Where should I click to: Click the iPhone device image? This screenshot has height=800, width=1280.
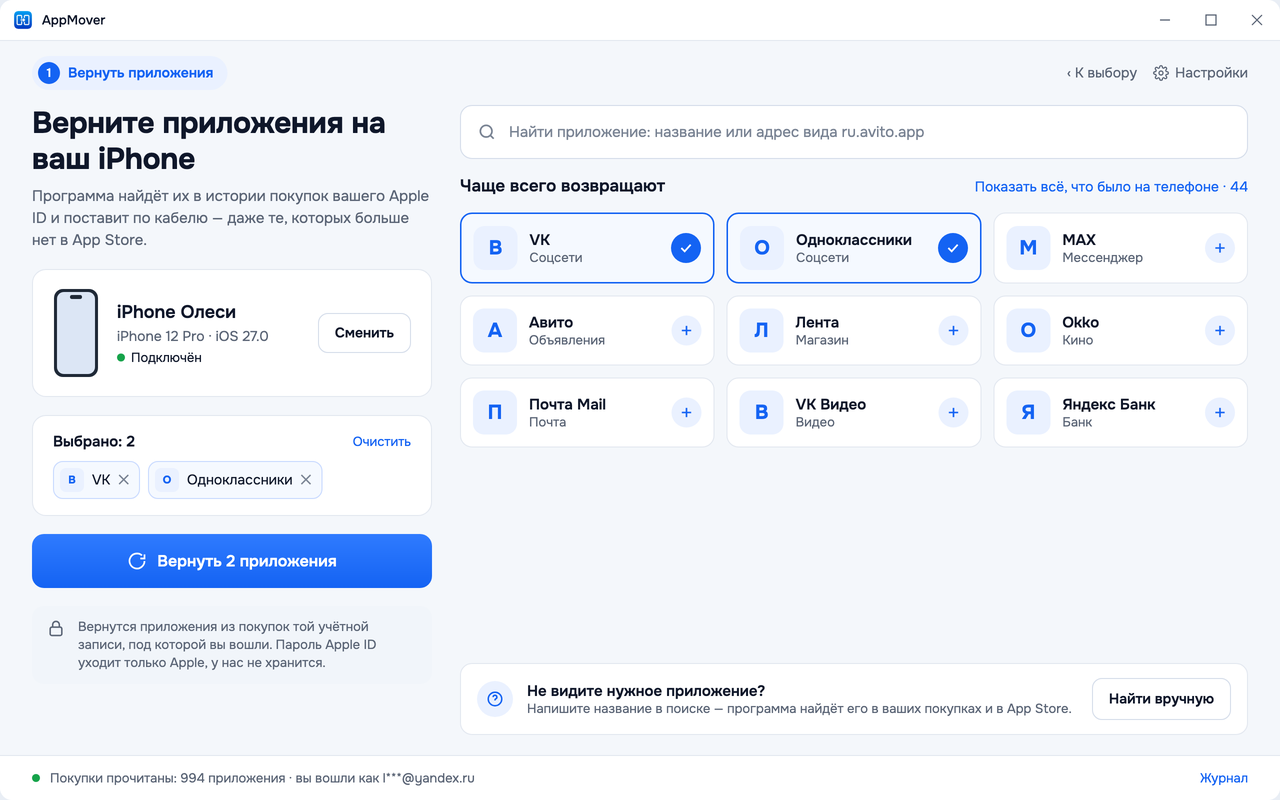click(76, 333)
